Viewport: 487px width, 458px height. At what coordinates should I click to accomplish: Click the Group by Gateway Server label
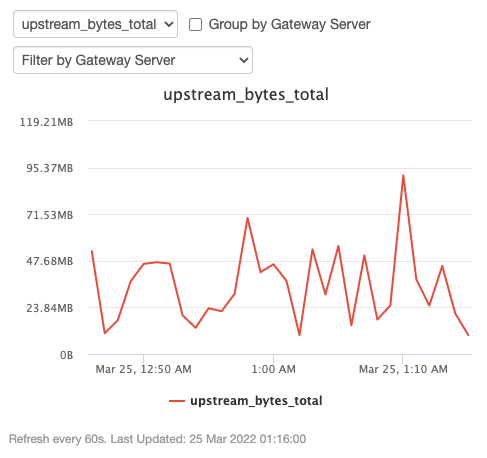tap(289, 24)
